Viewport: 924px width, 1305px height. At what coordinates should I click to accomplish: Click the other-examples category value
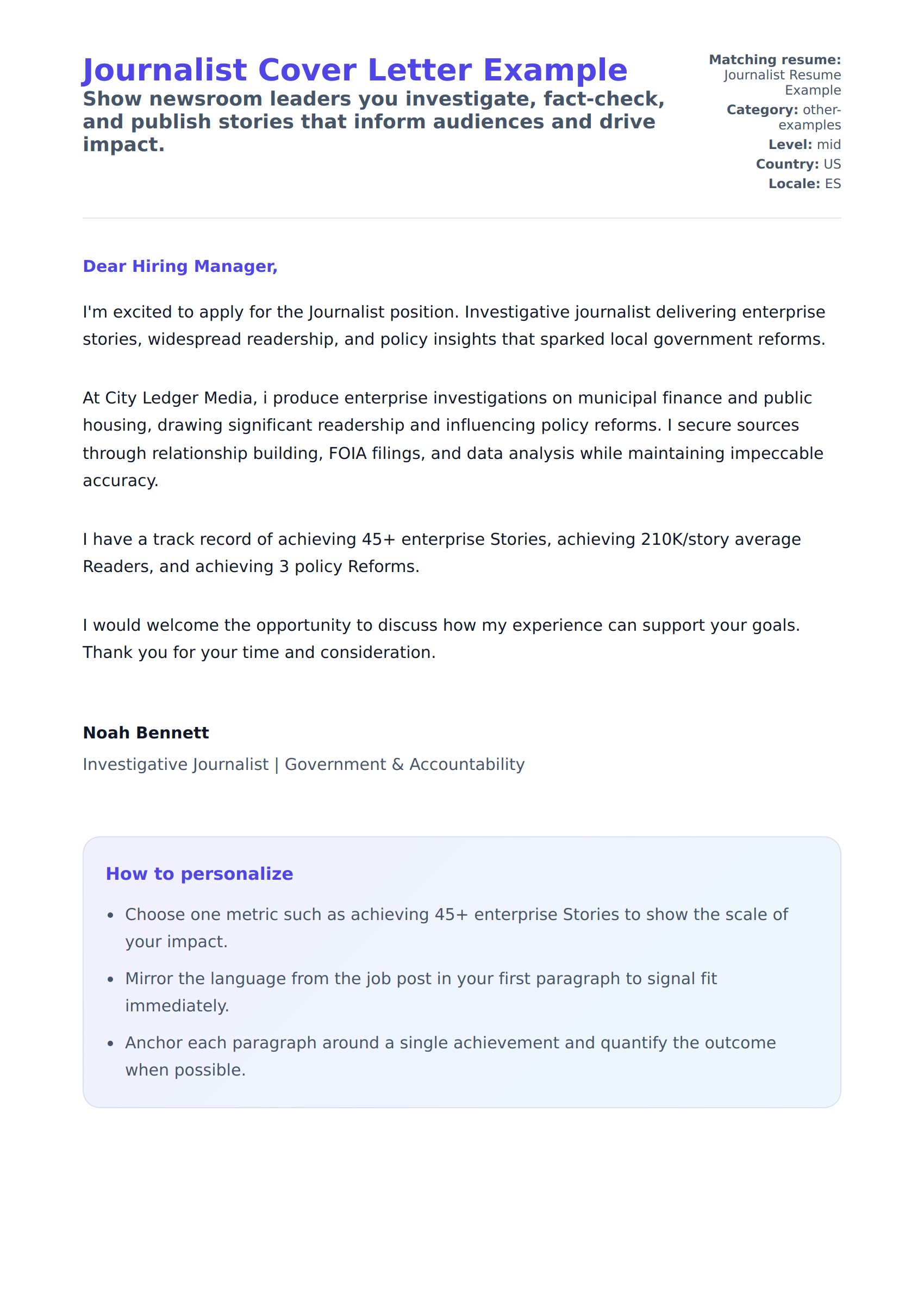coord(810,117)
